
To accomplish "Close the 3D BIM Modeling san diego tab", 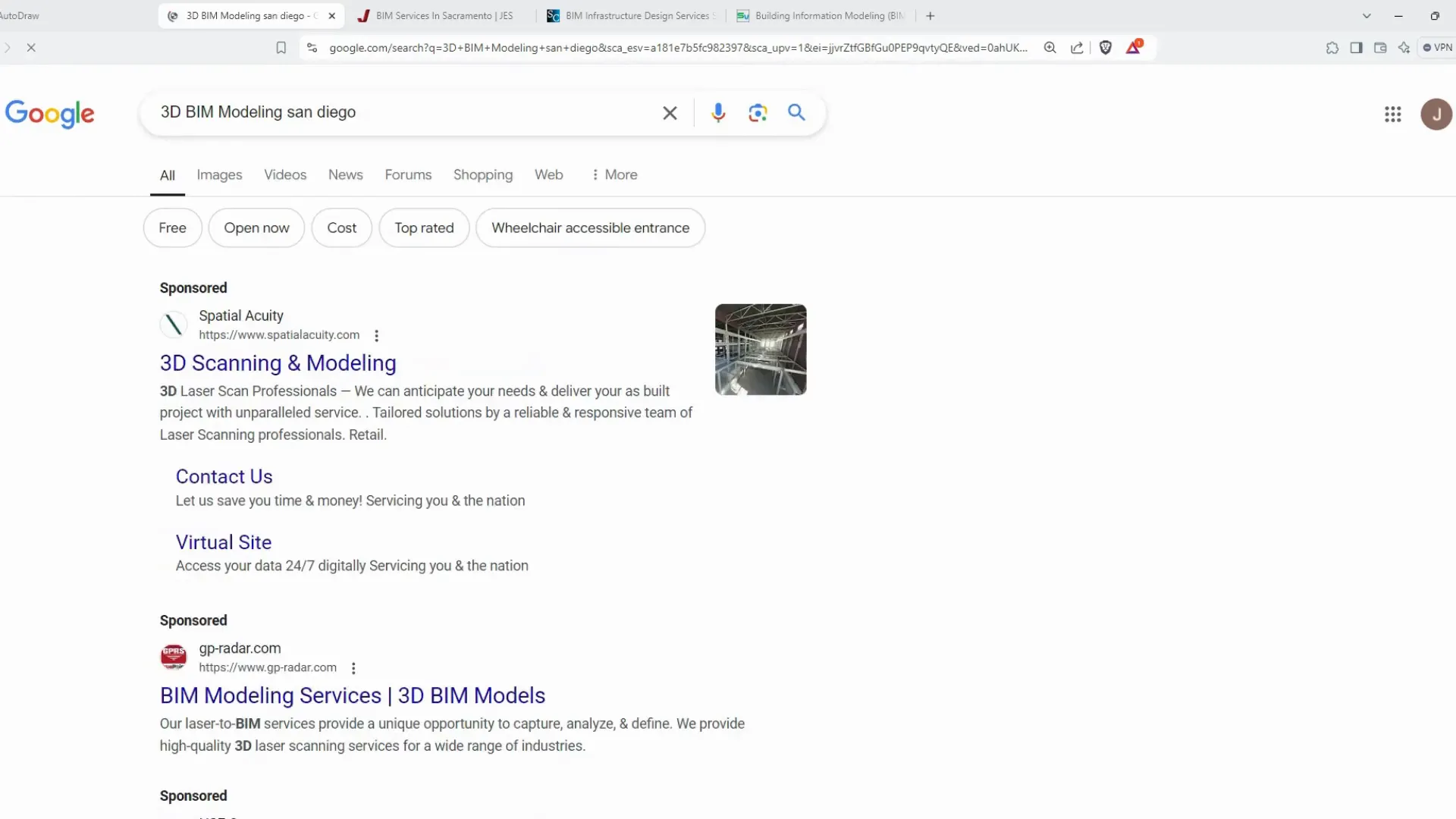I will click(331, 16).
